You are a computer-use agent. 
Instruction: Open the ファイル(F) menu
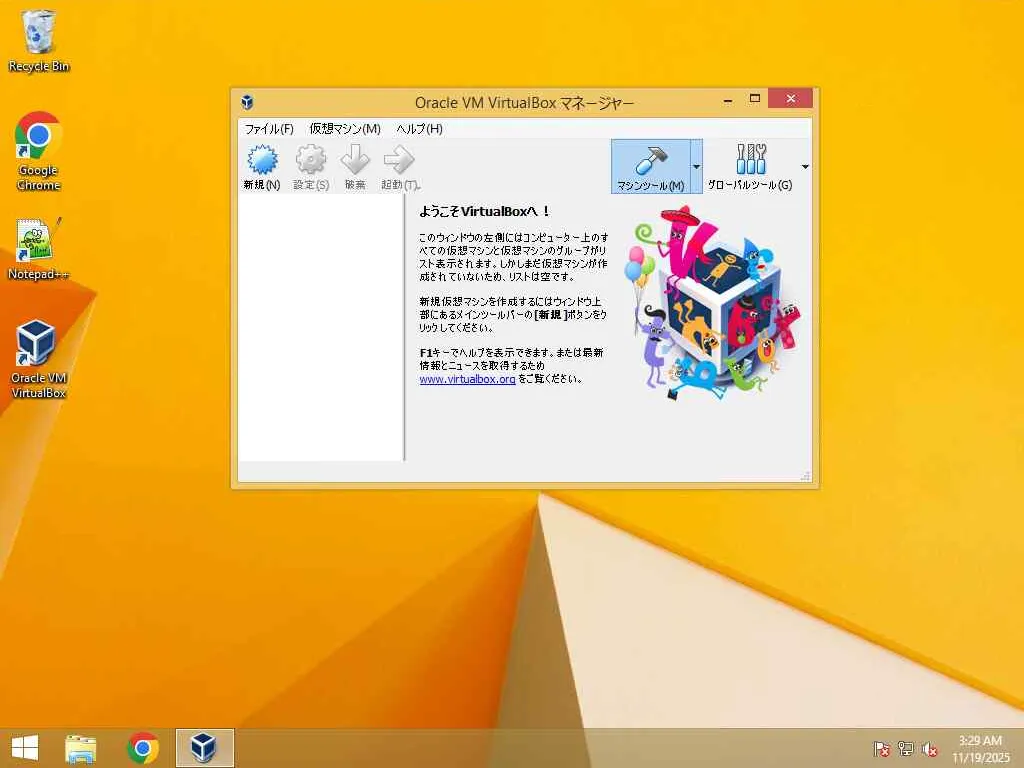(269, 129)
